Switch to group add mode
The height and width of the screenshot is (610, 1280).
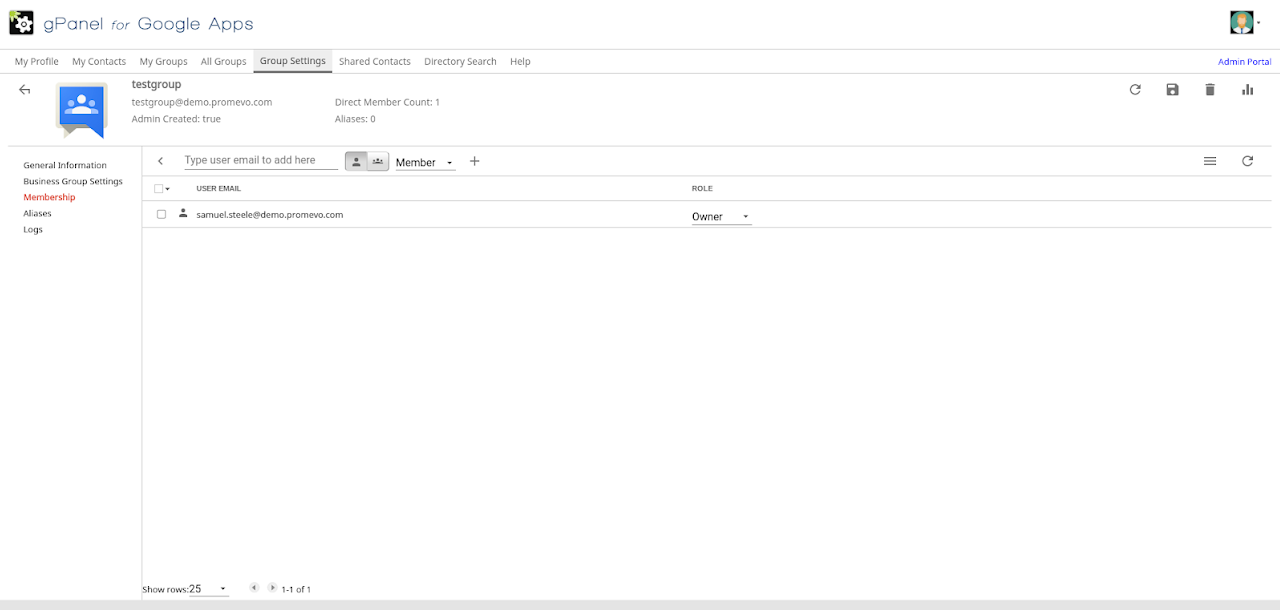tap(378, 161)
